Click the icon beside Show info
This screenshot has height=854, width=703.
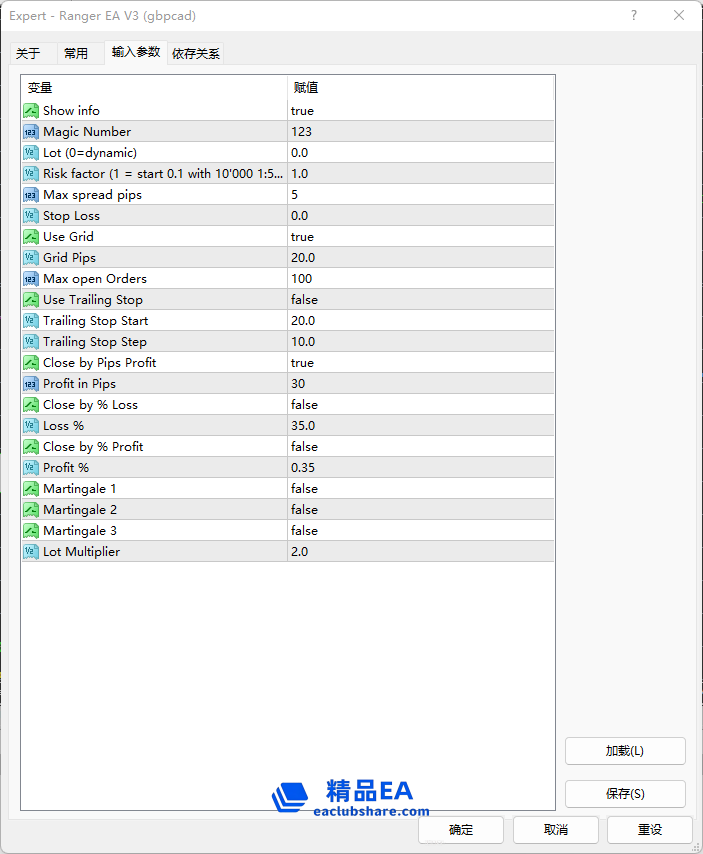(31, 111)
